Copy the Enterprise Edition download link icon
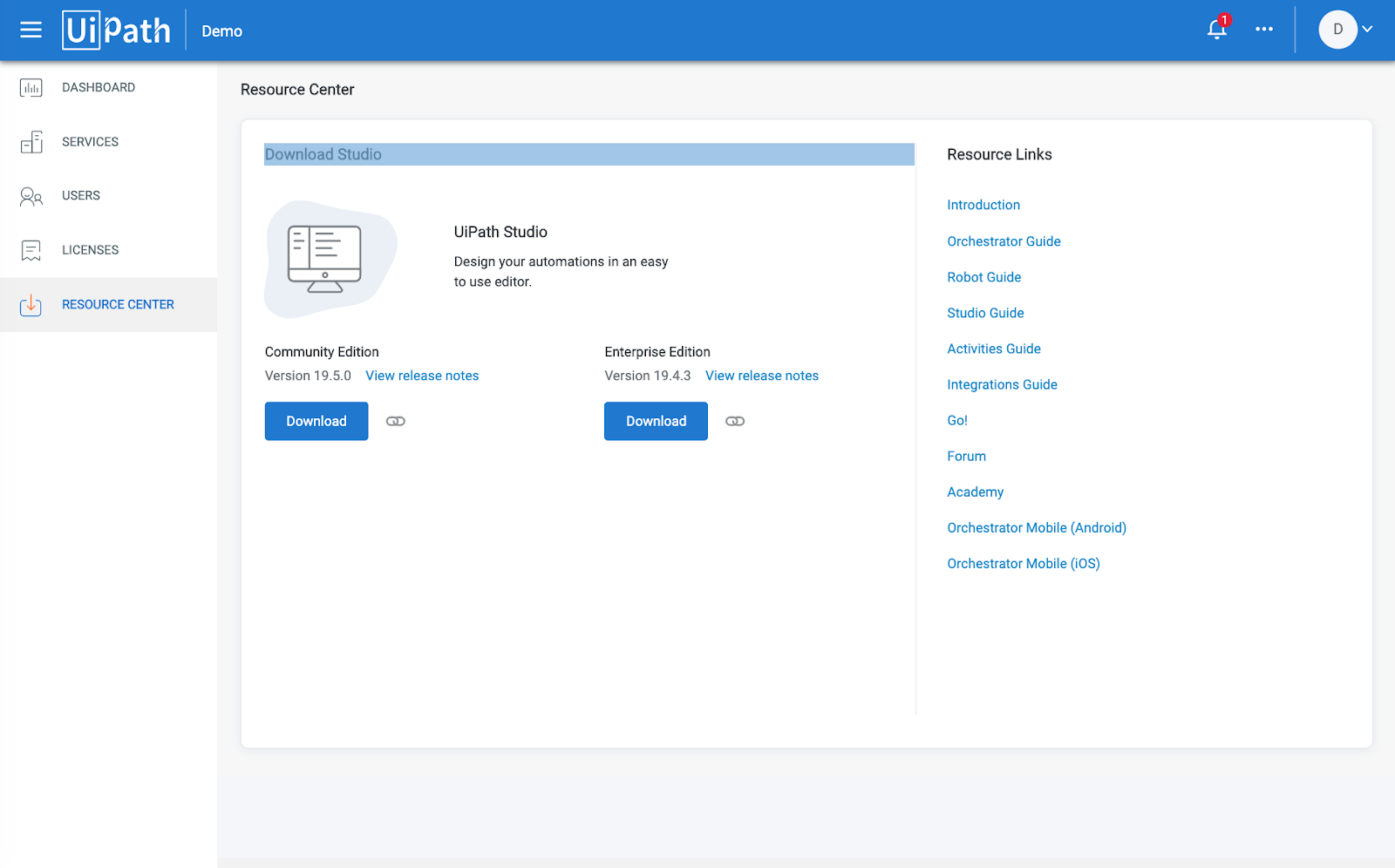This screenshot has width=1395, height=868. coord(734,421)
